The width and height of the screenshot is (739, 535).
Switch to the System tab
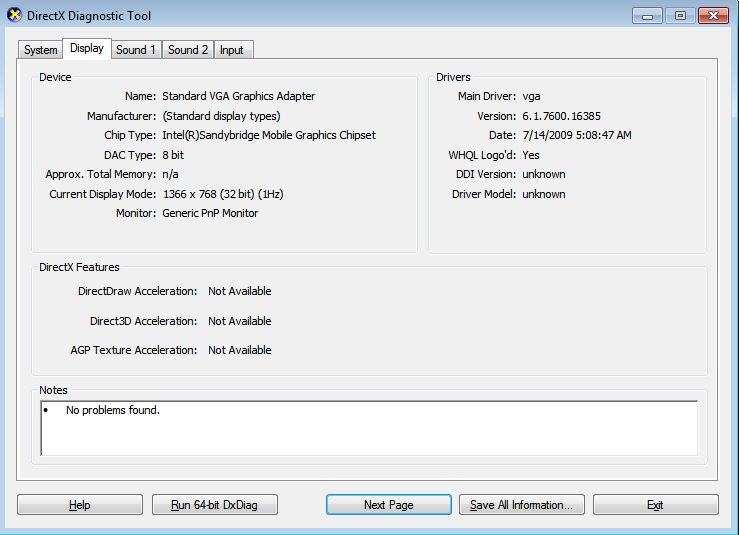coord(41,50)
